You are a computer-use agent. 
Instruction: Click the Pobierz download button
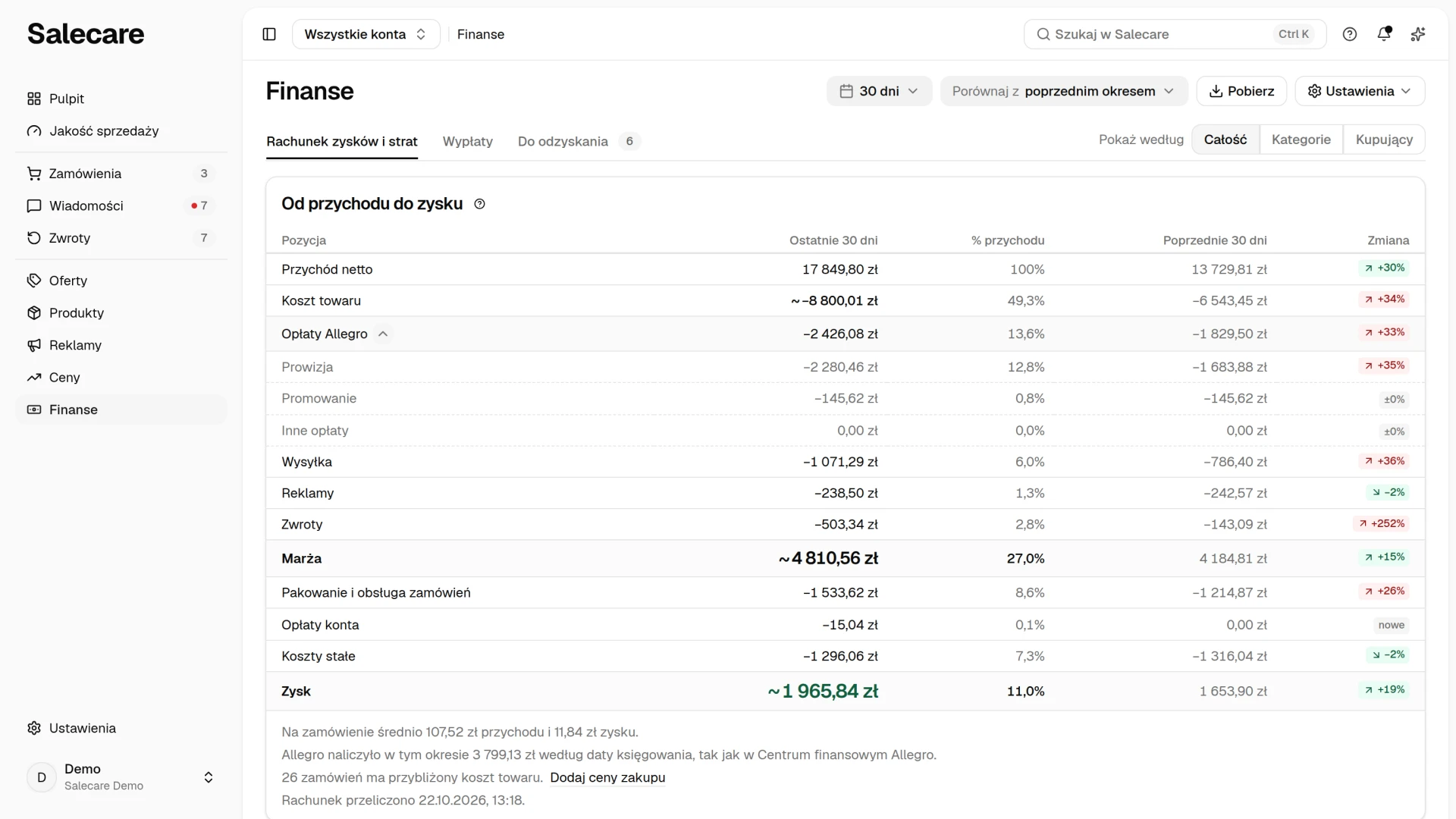[x=1241, y=91]
